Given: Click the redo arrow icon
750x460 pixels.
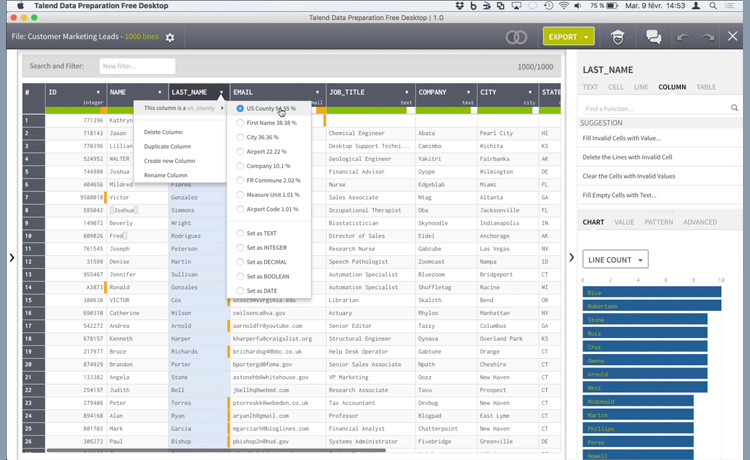Looking at the screenshot, I should (708, 37).
